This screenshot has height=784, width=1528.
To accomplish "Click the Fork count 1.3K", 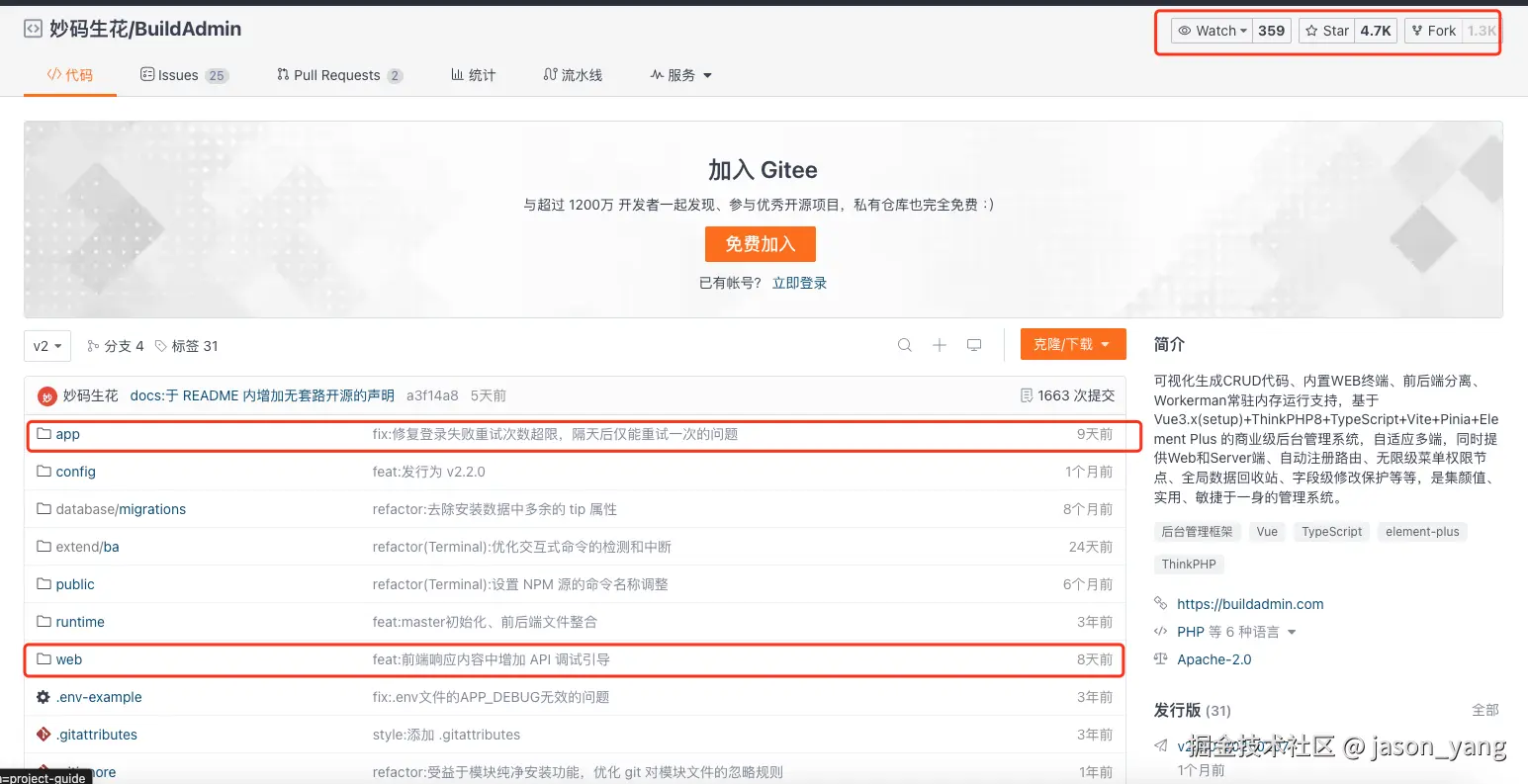I will pos(1482,31).
